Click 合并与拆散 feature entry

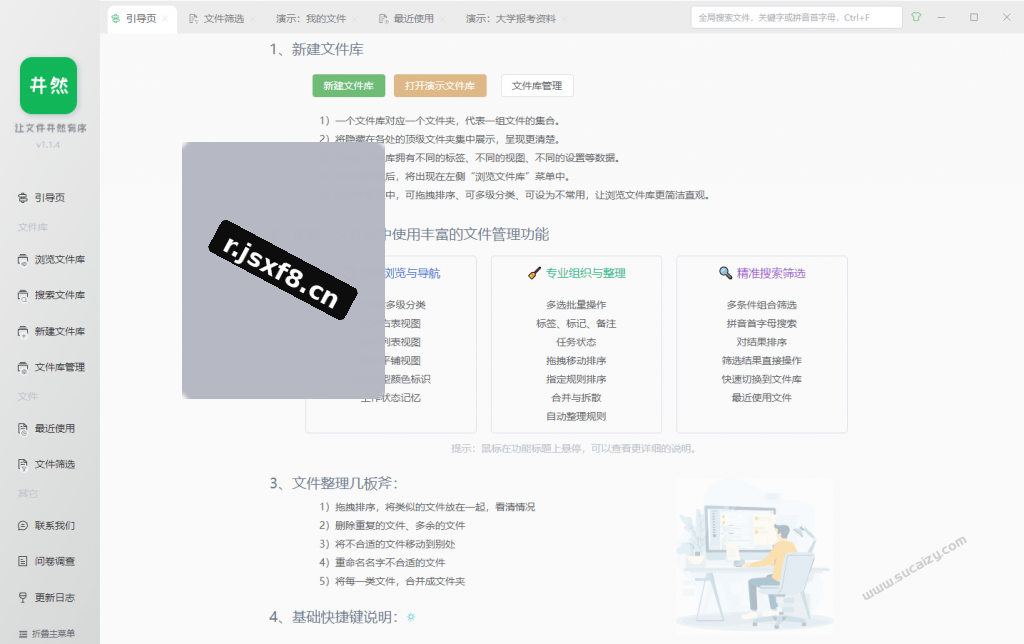(576, 398)
